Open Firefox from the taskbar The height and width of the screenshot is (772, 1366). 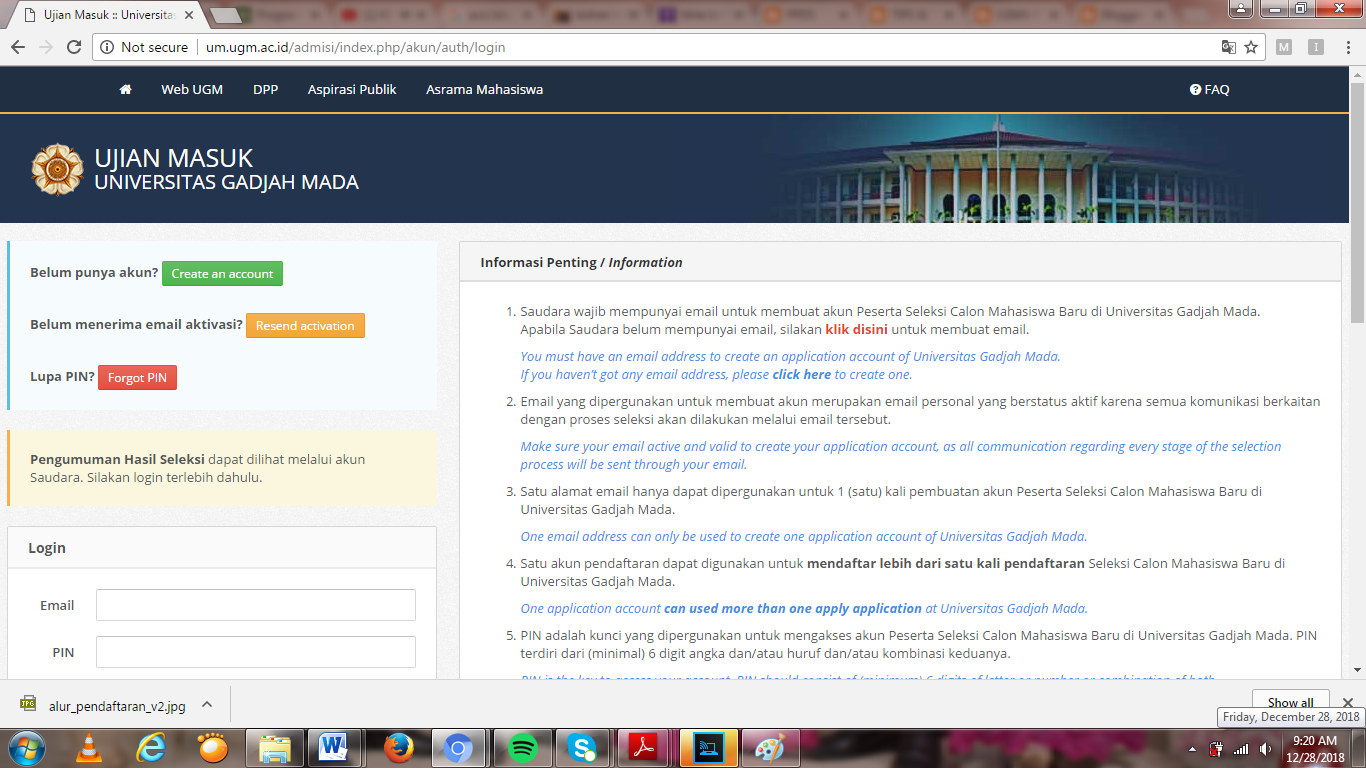coord(397,748)
